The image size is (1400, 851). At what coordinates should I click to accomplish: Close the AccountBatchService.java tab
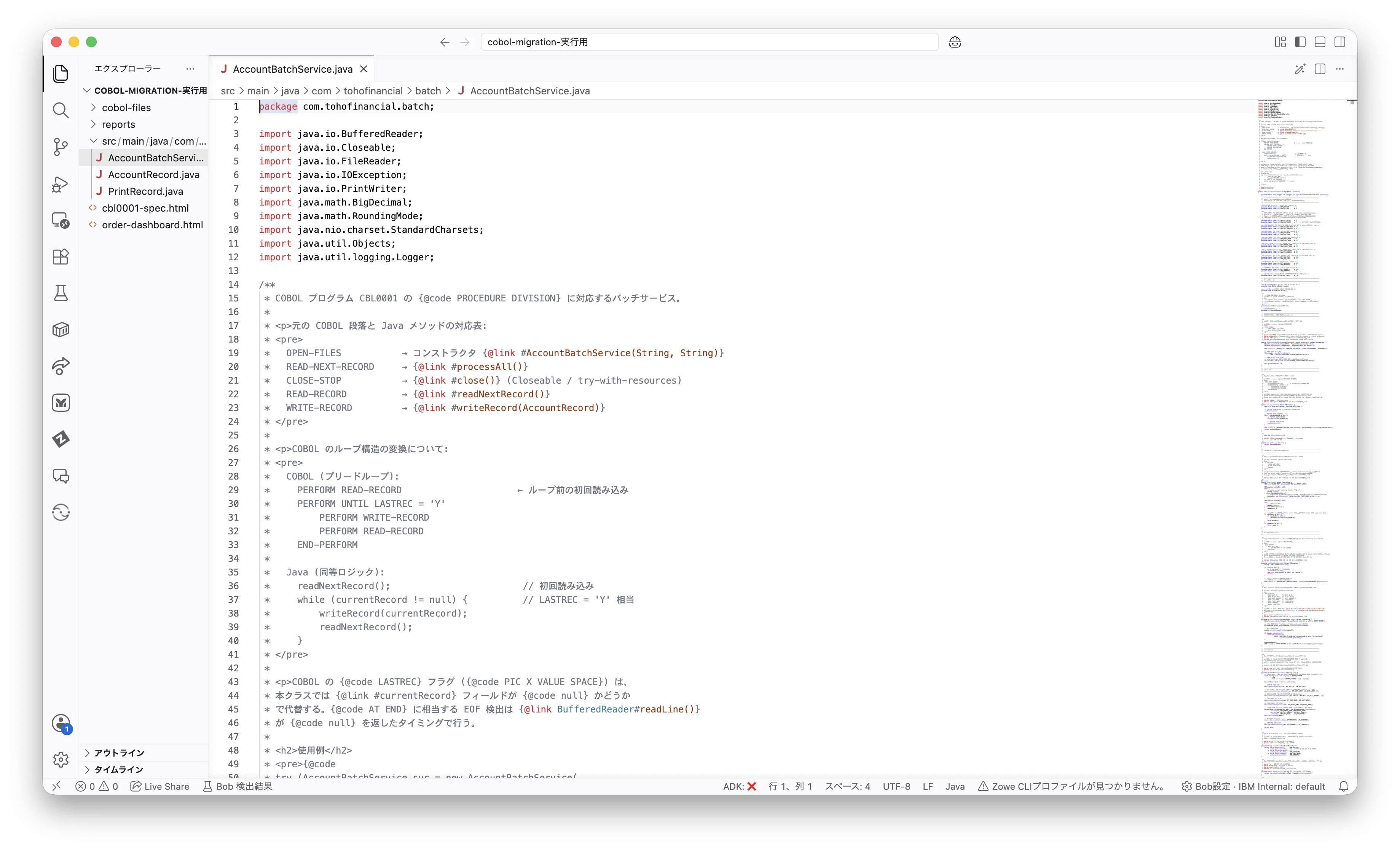[364, 69]
